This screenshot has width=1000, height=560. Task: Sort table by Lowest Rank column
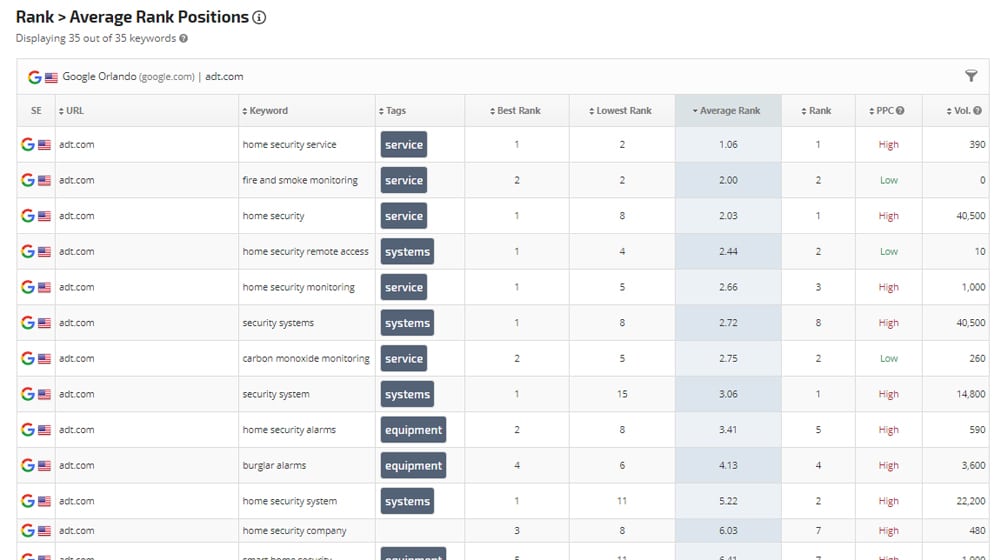(620, 110)
